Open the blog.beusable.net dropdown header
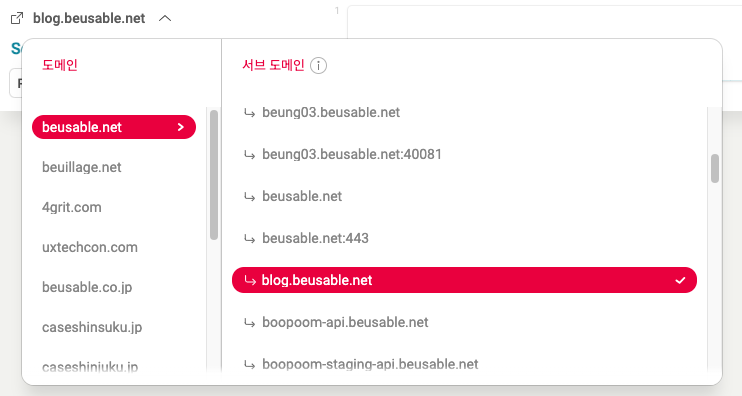The width and height of the screenshot is (742, 396). [89, 18]
